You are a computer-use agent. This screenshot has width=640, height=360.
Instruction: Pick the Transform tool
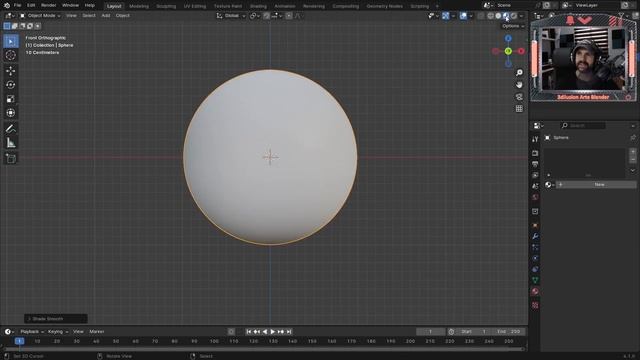click(x=11, y=113)
